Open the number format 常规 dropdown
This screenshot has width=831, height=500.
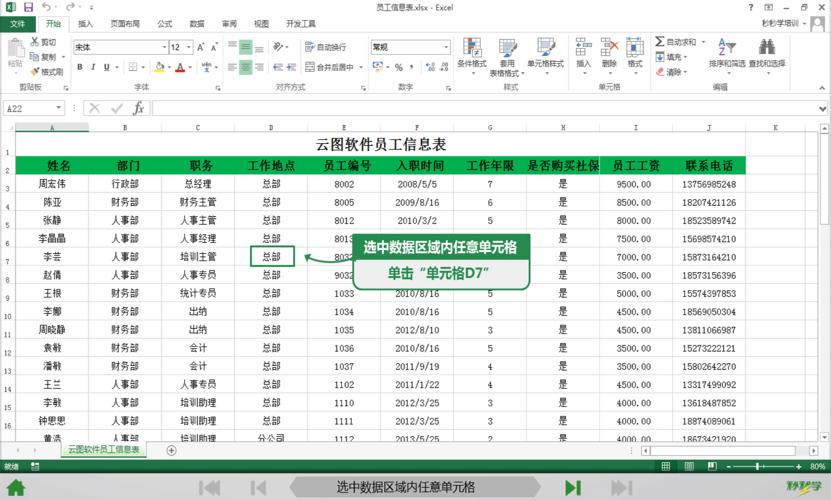pyautogui.click(x=446, y=47)
